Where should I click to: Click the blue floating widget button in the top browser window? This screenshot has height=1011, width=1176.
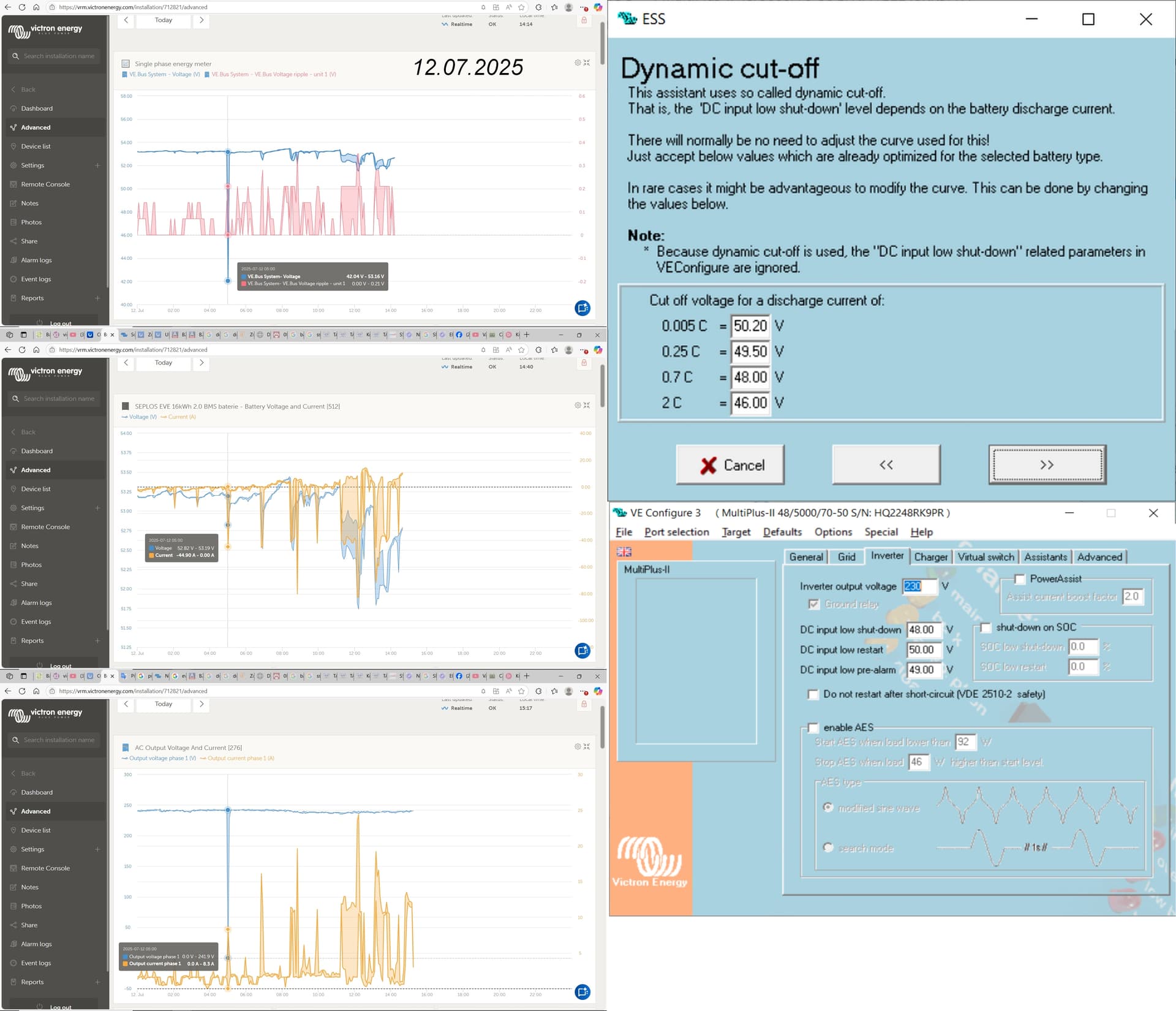582,308
